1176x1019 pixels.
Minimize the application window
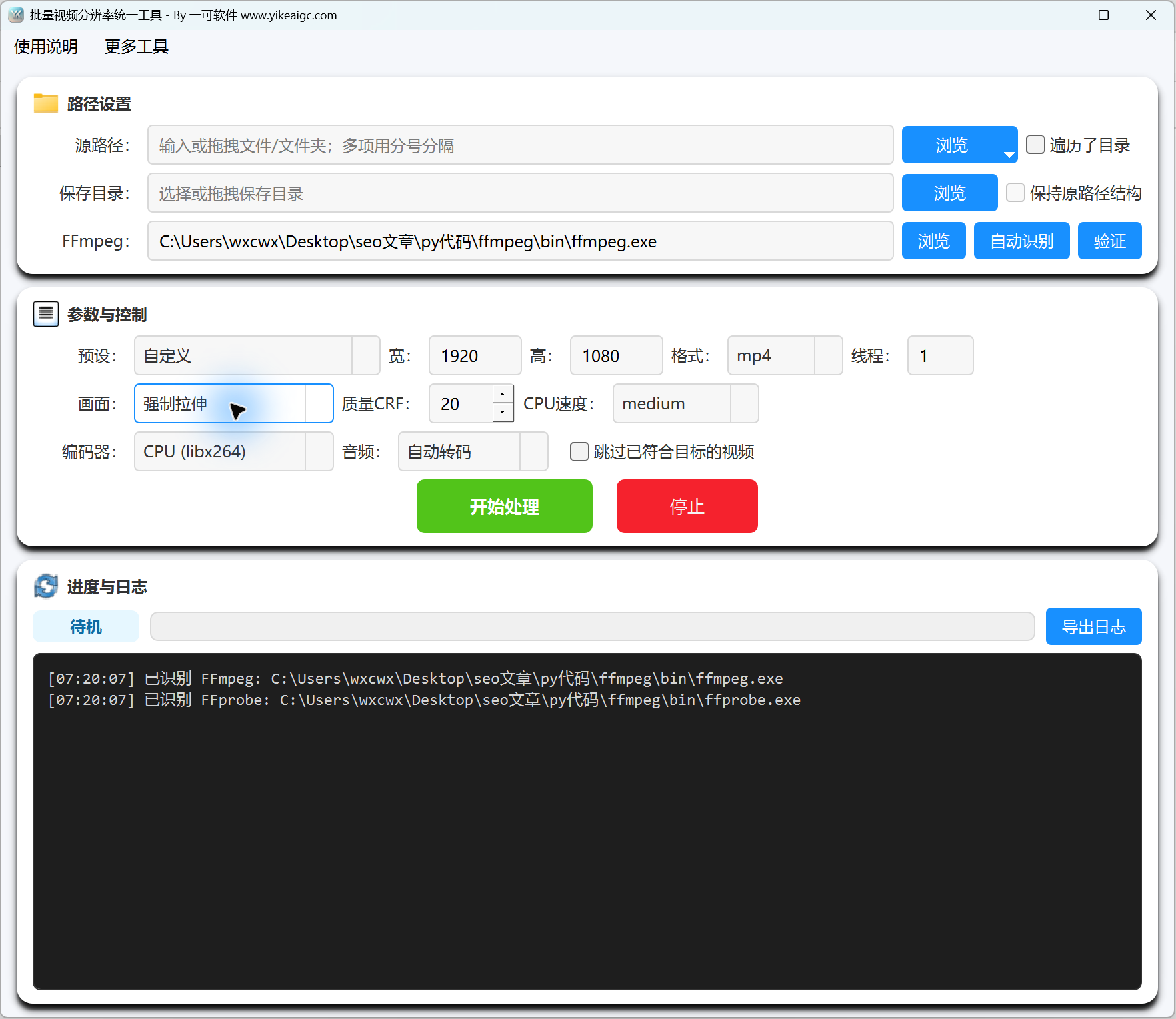pos(1057,15)
